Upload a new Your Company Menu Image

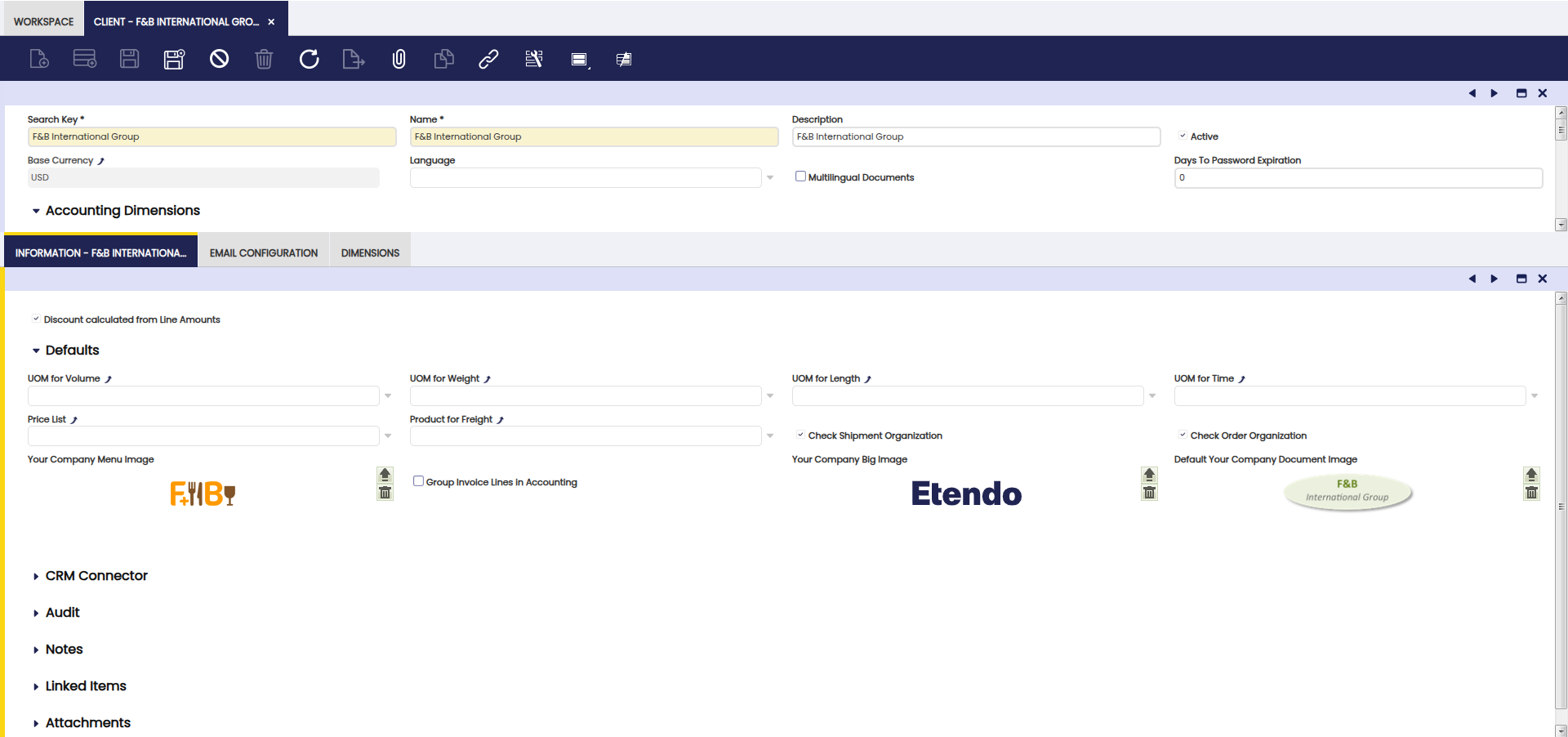385,475
